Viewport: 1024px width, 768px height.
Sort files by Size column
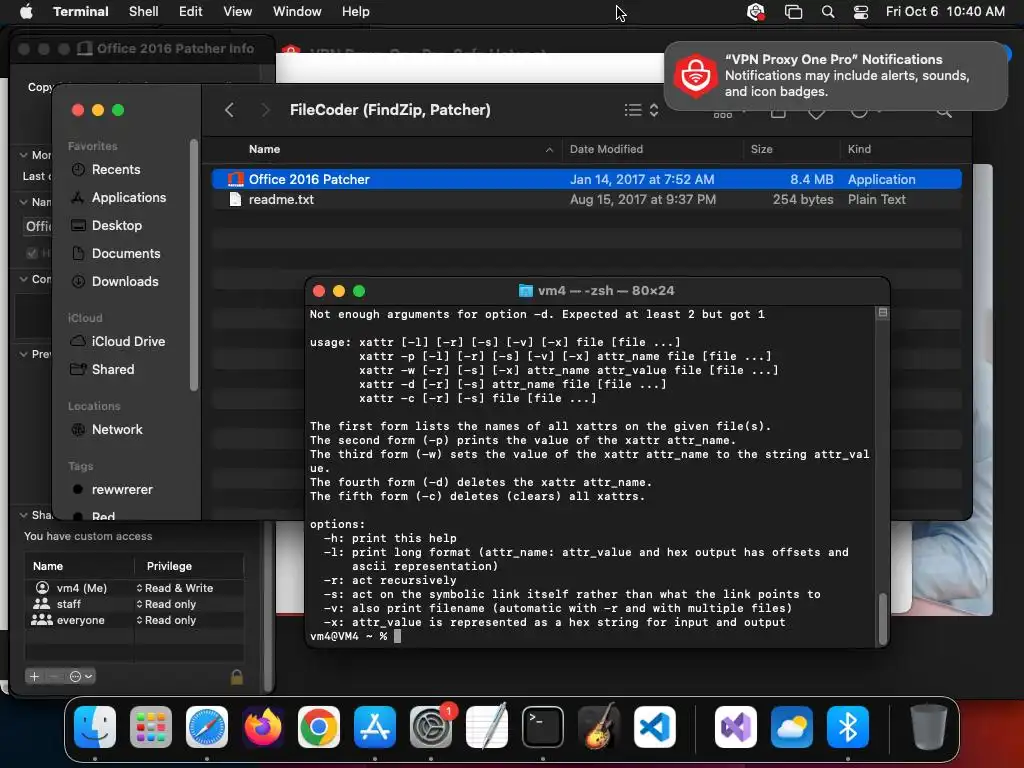coord(792,149)
